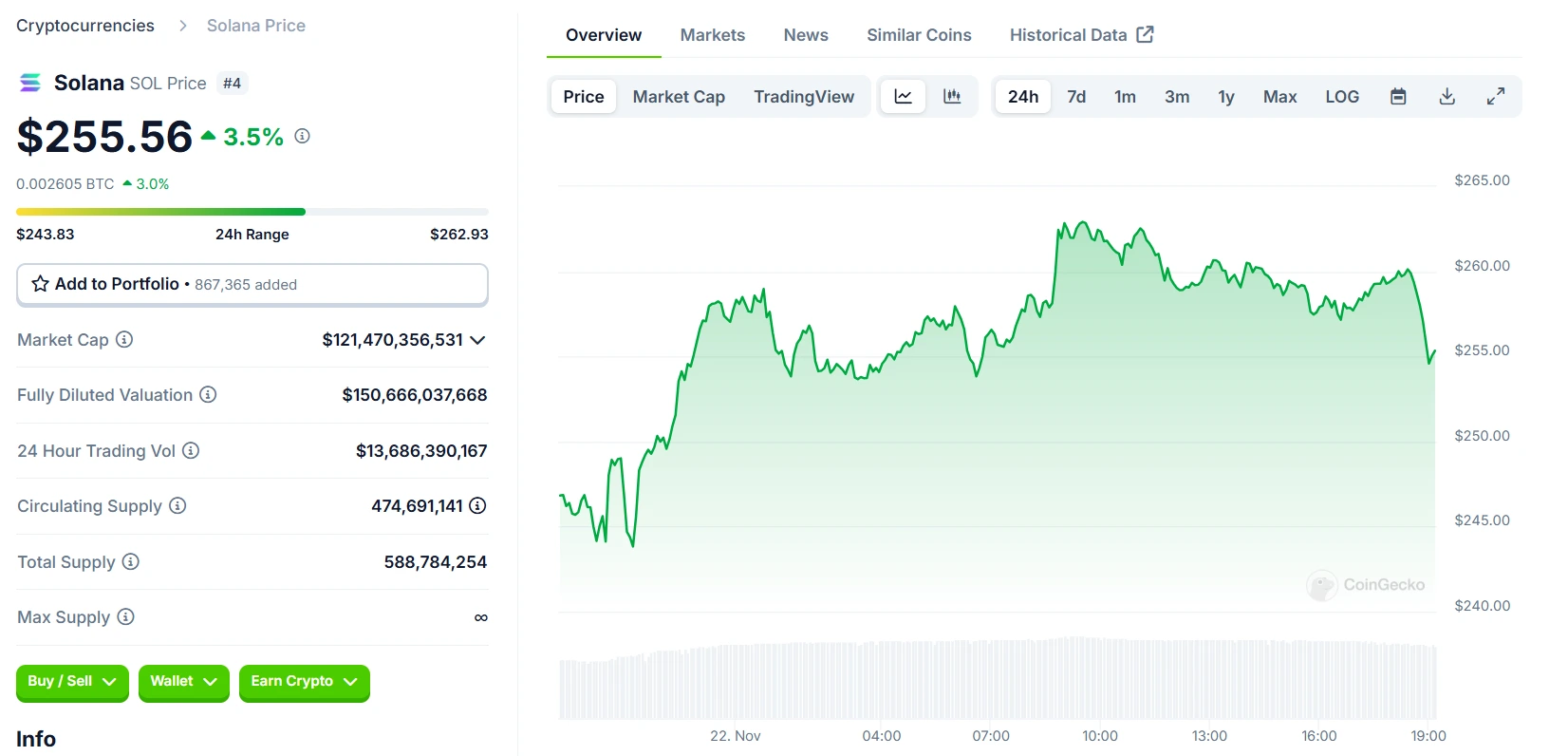Open the Historical Data tab
This screenshot has height=756, width=1568.
1081,35
